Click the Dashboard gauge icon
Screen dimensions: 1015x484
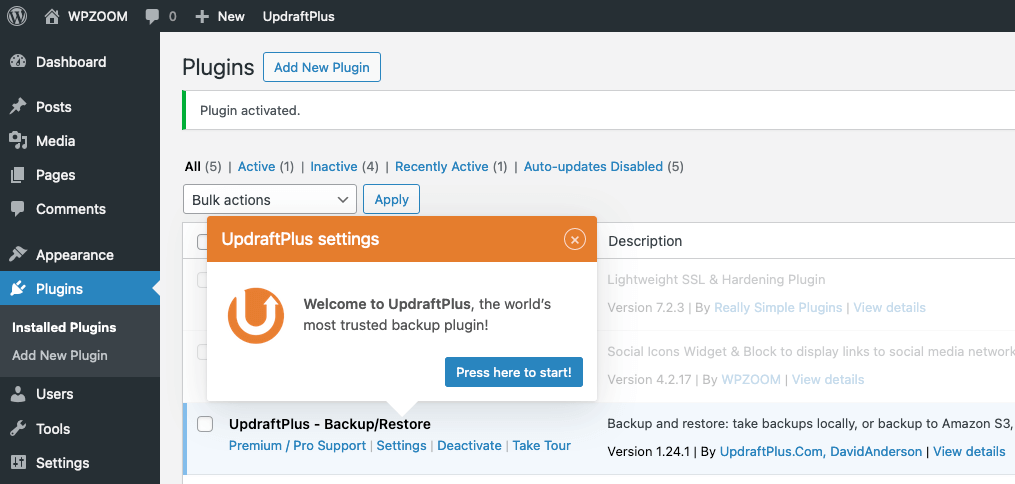coord(18,62)
